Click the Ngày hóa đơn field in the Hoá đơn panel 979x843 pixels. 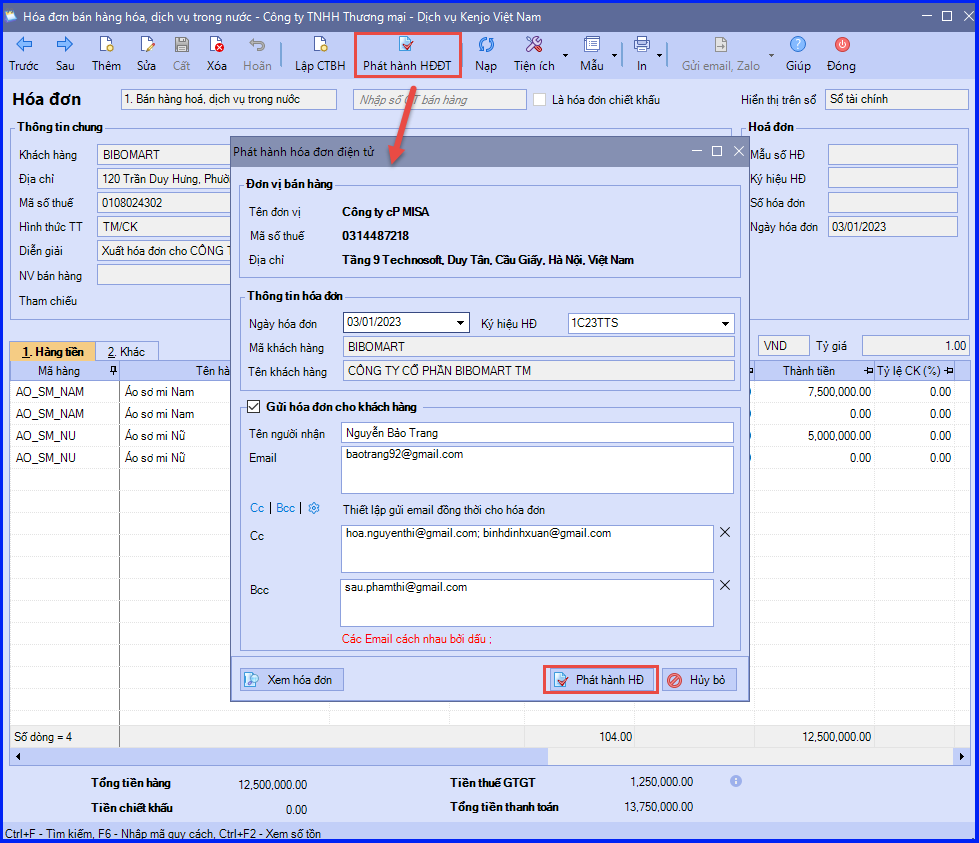coord(893,227)
